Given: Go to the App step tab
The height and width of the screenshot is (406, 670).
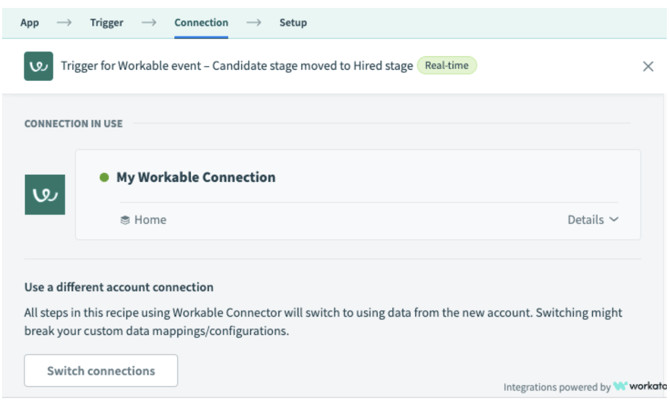Looking at the screenshot, I should click(x=30, y=22).
